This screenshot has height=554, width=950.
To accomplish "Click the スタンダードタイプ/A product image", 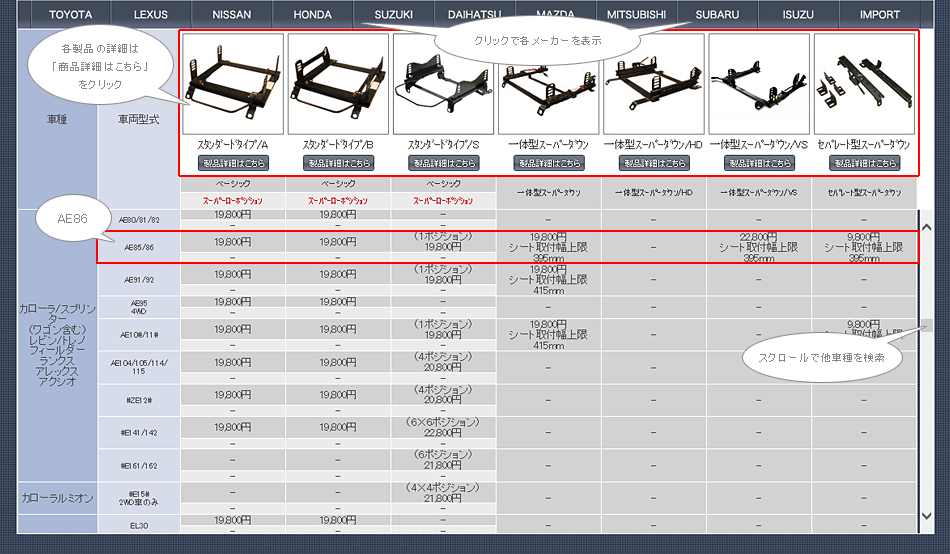I will (x=233, y=84).
